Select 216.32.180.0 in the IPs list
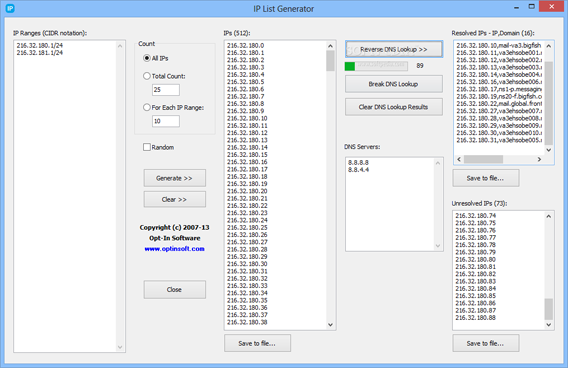568x368 pixels. (x=246, y=45)
